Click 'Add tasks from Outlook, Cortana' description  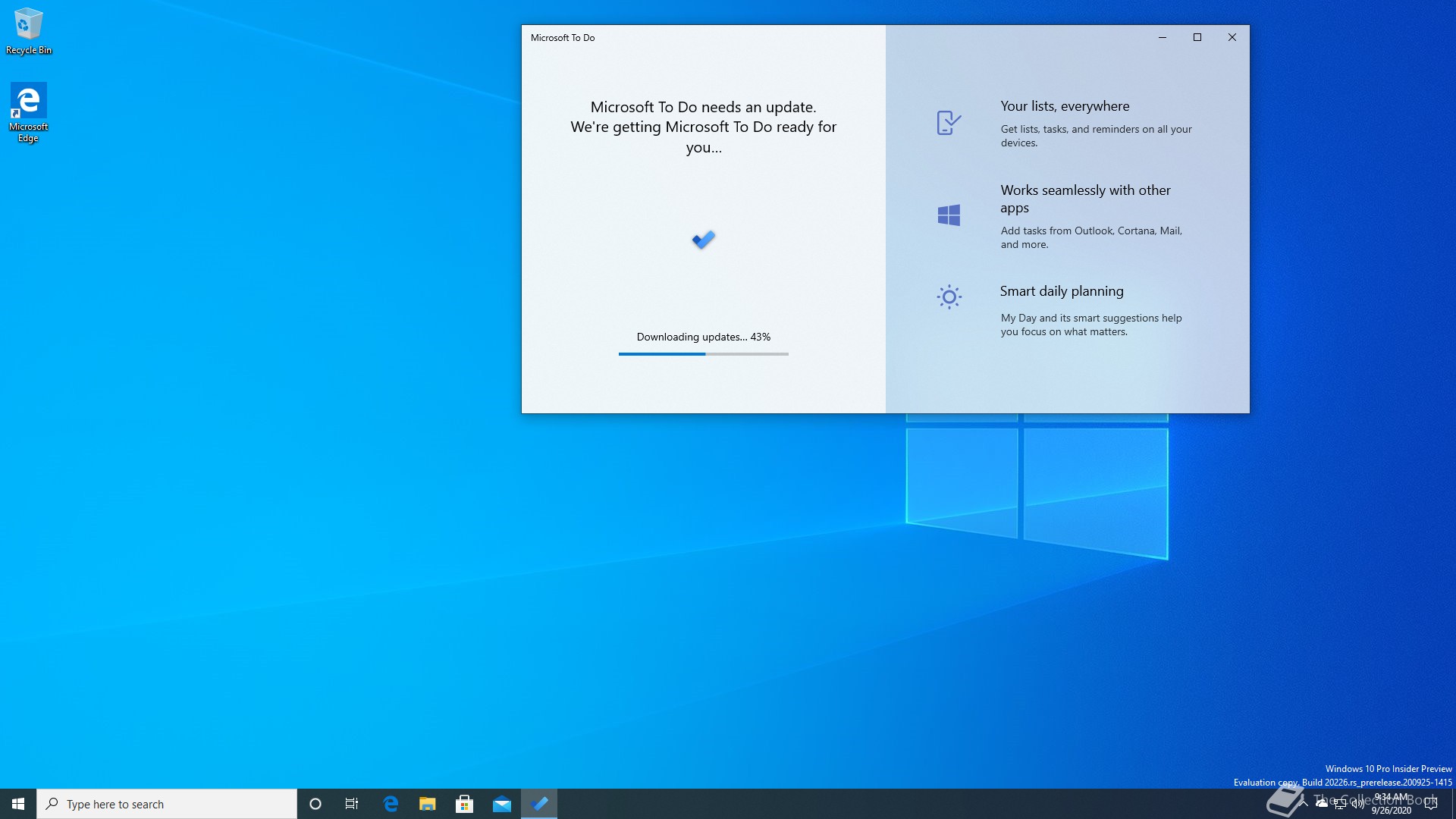(1091, 237)
